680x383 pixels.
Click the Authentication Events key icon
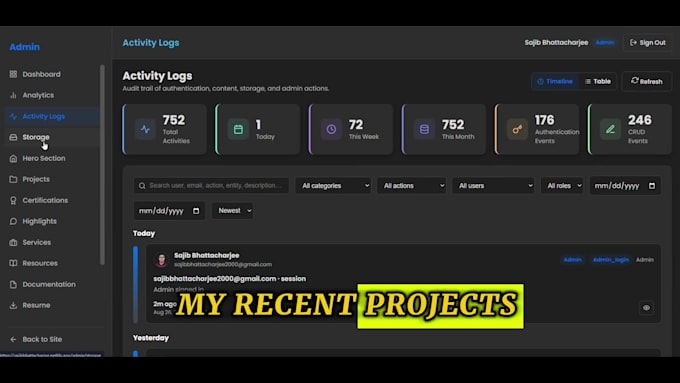[517, 129]
